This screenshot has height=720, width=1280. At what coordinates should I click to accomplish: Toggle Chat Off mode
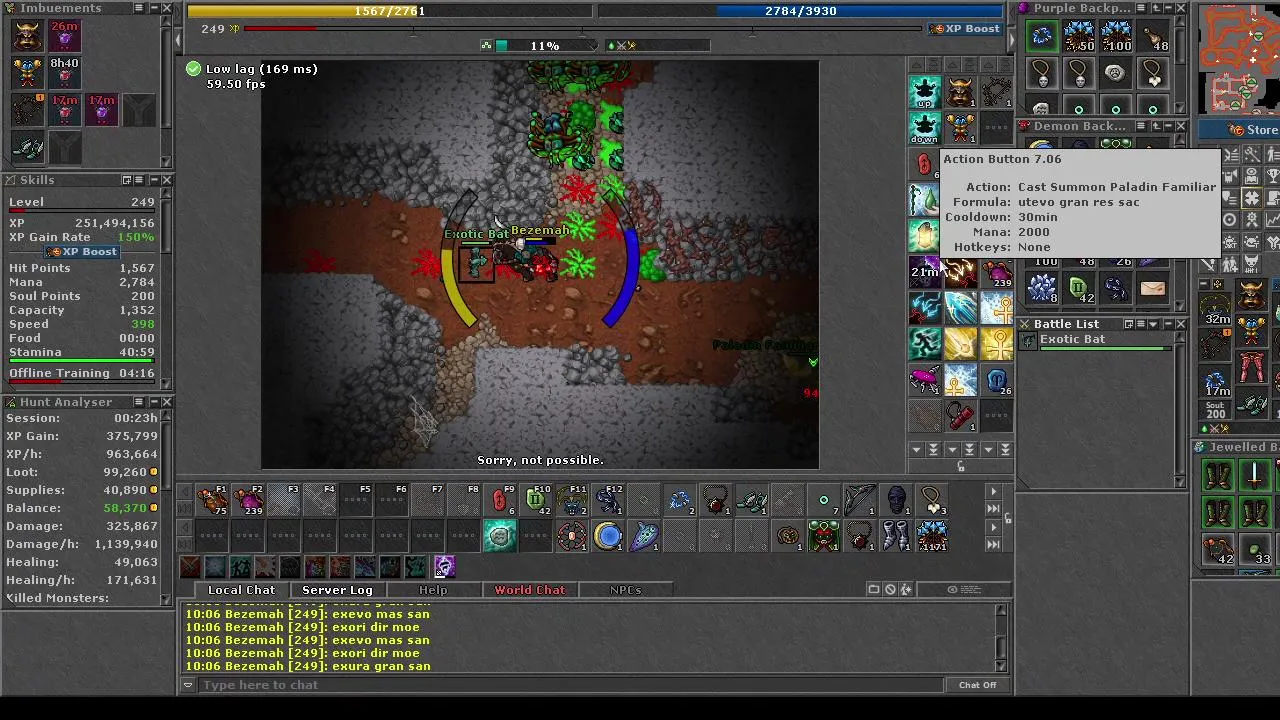point(977,685)
